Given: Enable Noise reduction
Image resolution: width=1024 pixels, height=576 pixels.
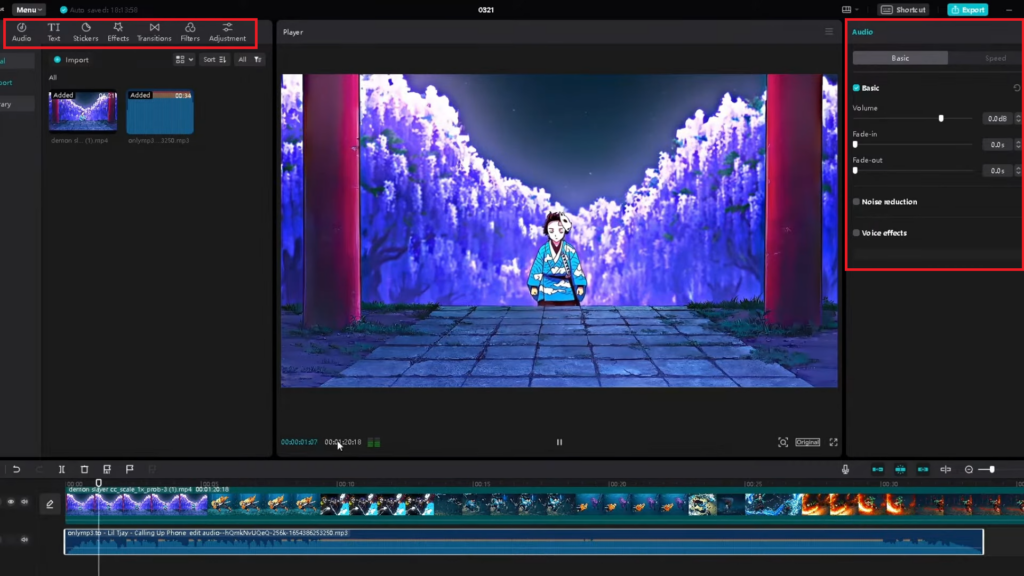Looking at the screenshot, I should click(x=857, y=201).
